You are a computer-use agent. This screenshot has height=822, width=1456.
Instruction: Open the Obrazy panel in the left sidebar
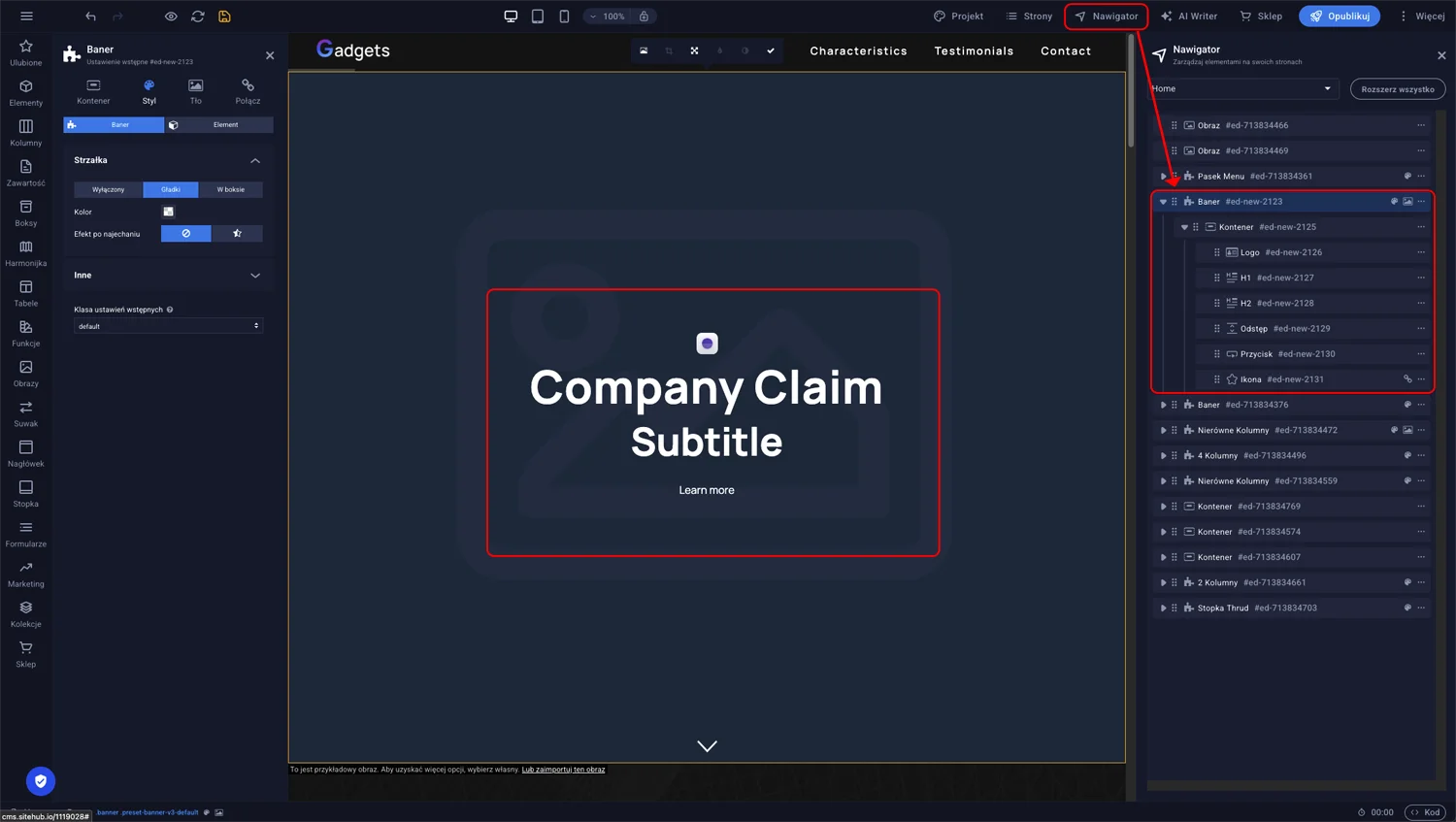click(x=25, y=374)
